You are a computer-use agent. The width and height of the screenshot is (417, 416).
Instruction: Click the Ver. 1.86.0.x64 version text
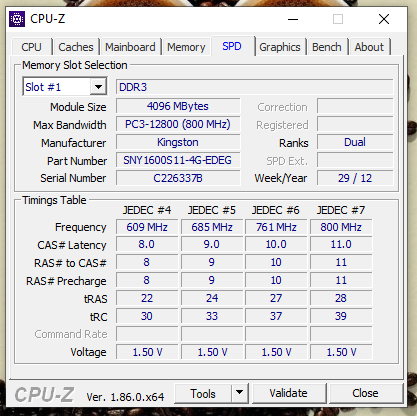(x=125, y=397)
